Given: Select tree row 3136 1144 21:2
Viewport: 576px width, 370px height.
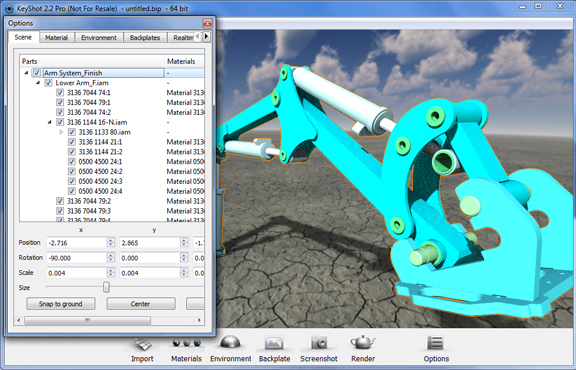Looking at the screenshot, I should (x=100, y=152).
